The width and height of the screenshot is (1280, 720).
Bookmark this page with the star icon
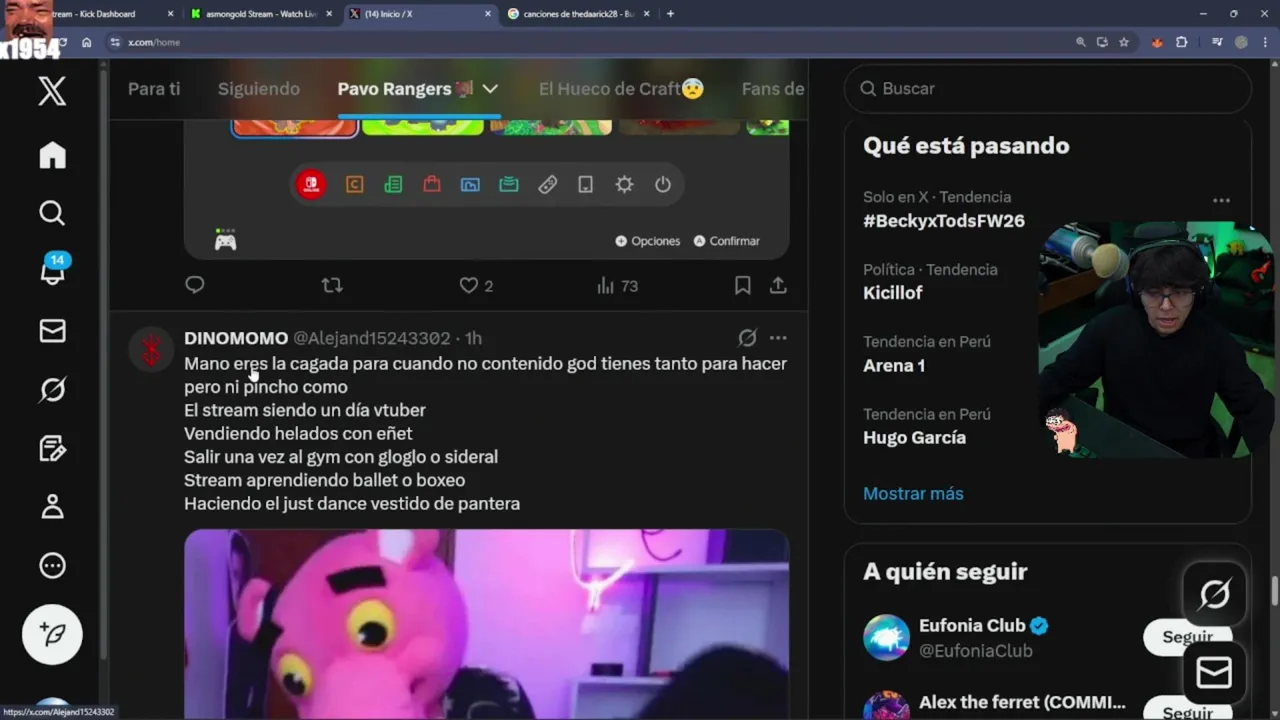(x=1124, y=42)
